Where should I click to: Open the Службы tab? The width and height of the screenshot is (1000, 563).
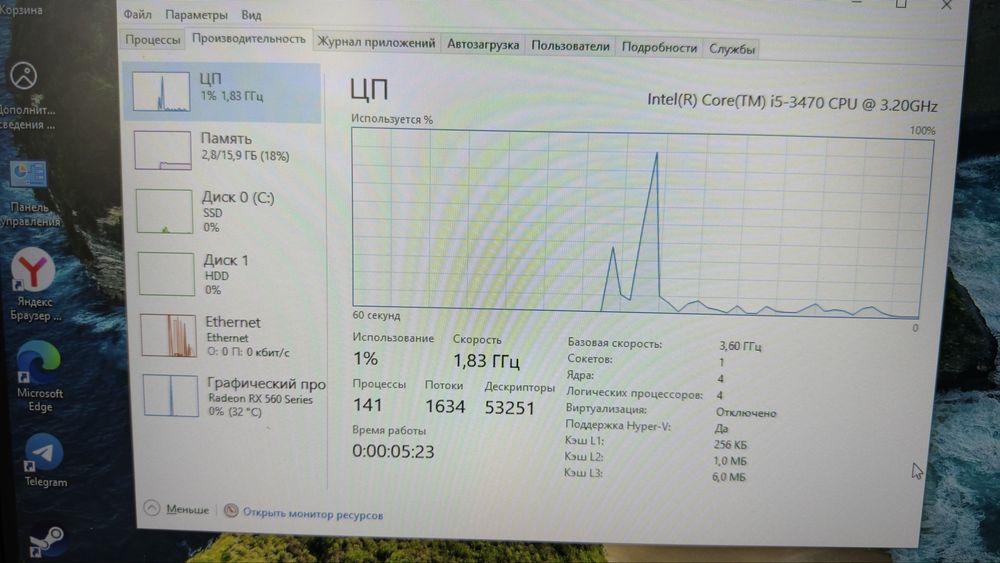coord(732,48)
